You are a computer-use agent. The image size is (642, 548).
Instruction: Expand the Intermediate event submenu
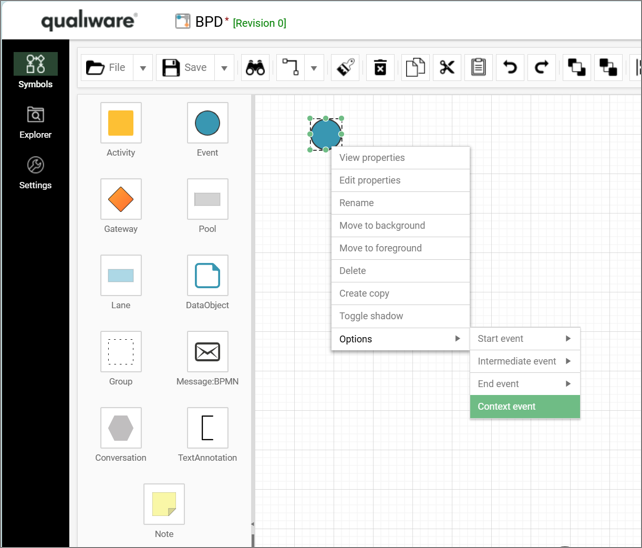[525, 361]
